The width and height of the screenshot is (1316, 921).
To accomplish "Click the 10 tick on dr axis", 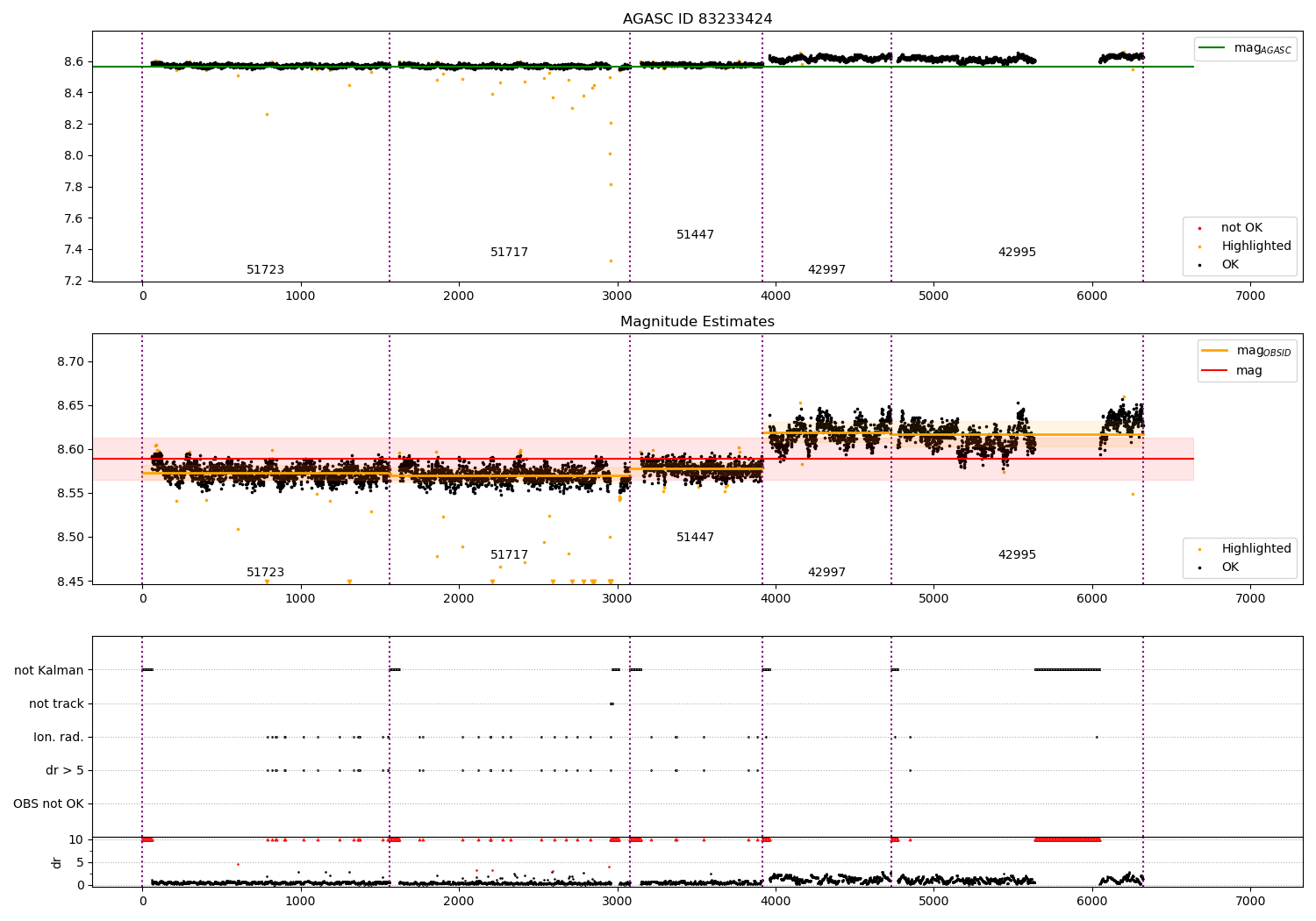I will click(x=76, y=840).
